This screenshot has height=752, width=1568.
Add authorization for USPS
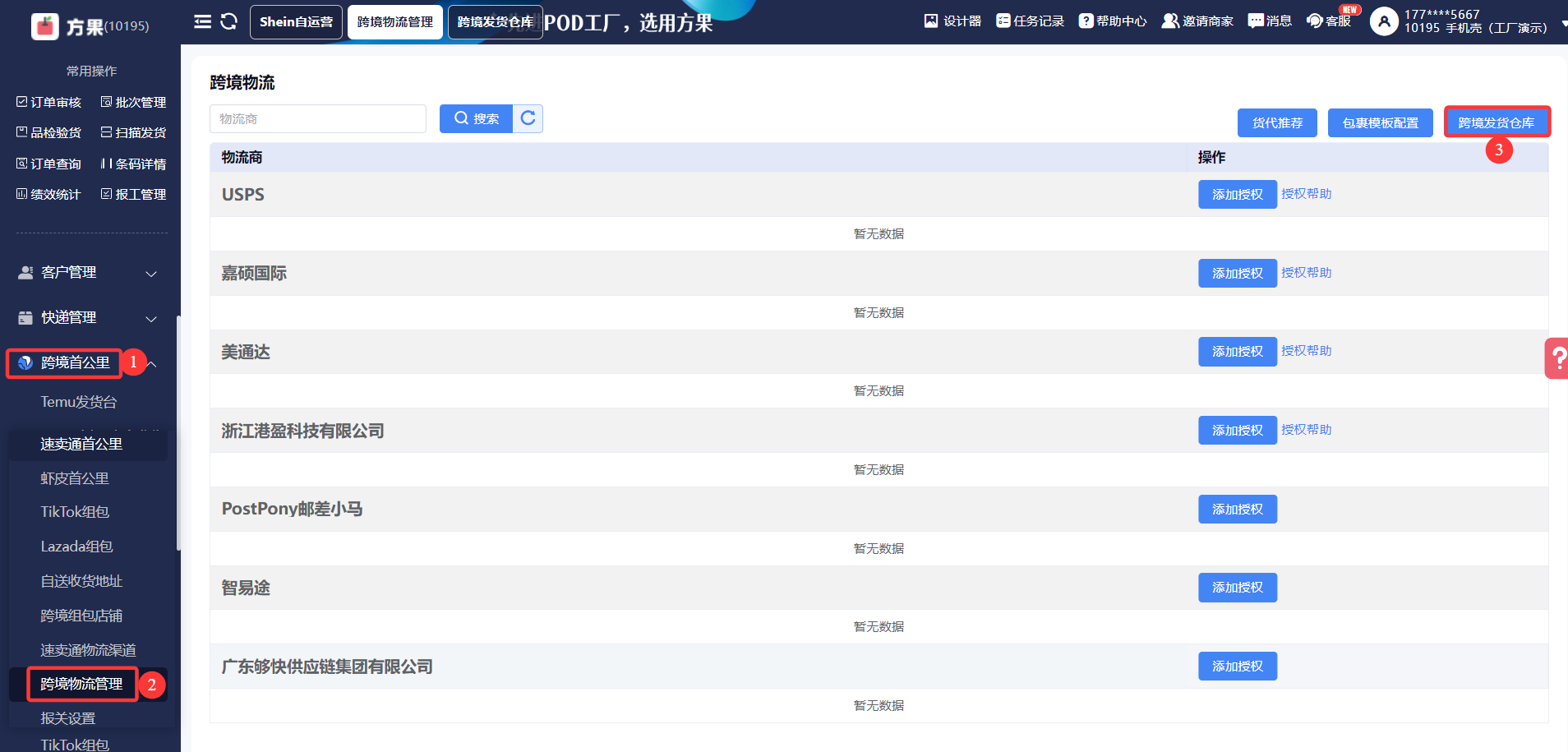point(1238,194)
